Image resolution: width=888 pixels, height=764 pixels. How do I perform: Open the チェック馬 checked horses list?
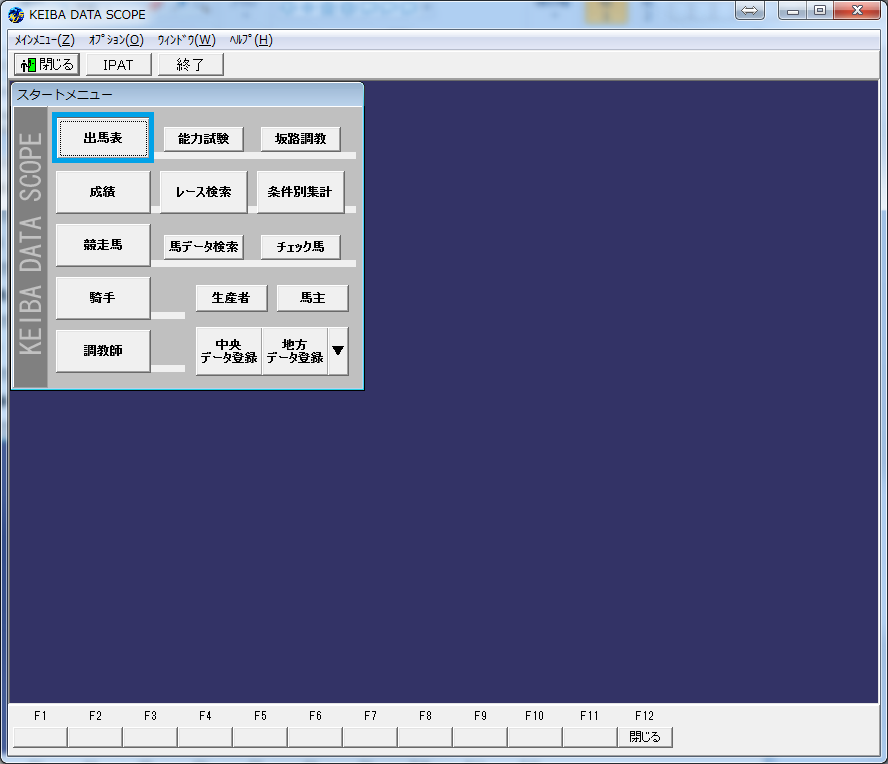300,247
